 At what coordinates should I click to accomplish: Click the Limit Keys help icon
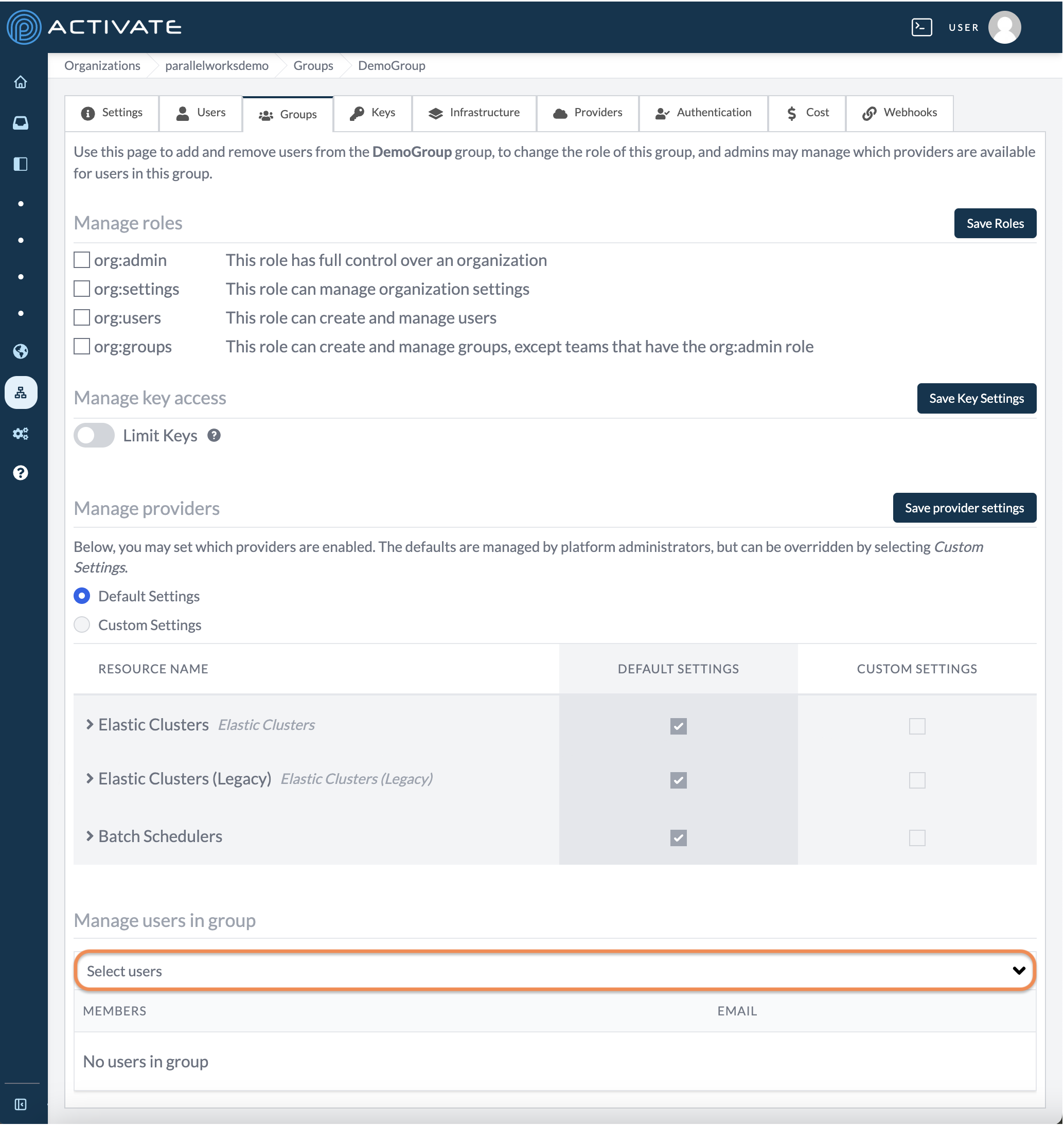click(214, 436)
